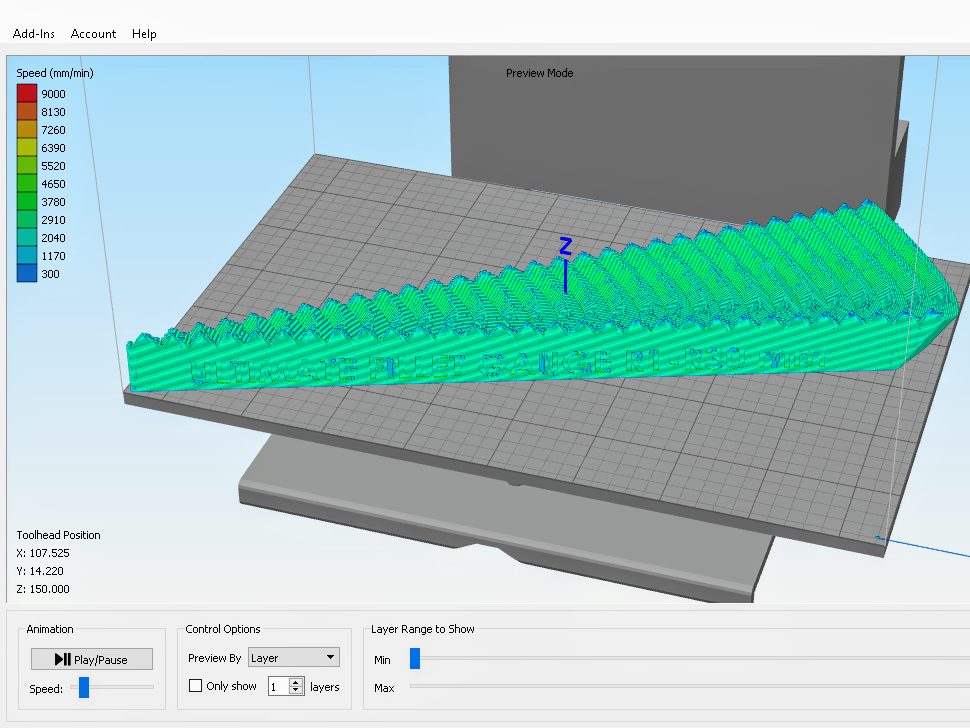
Task: Open the Preview By dropdown
Action: [293, 657]
